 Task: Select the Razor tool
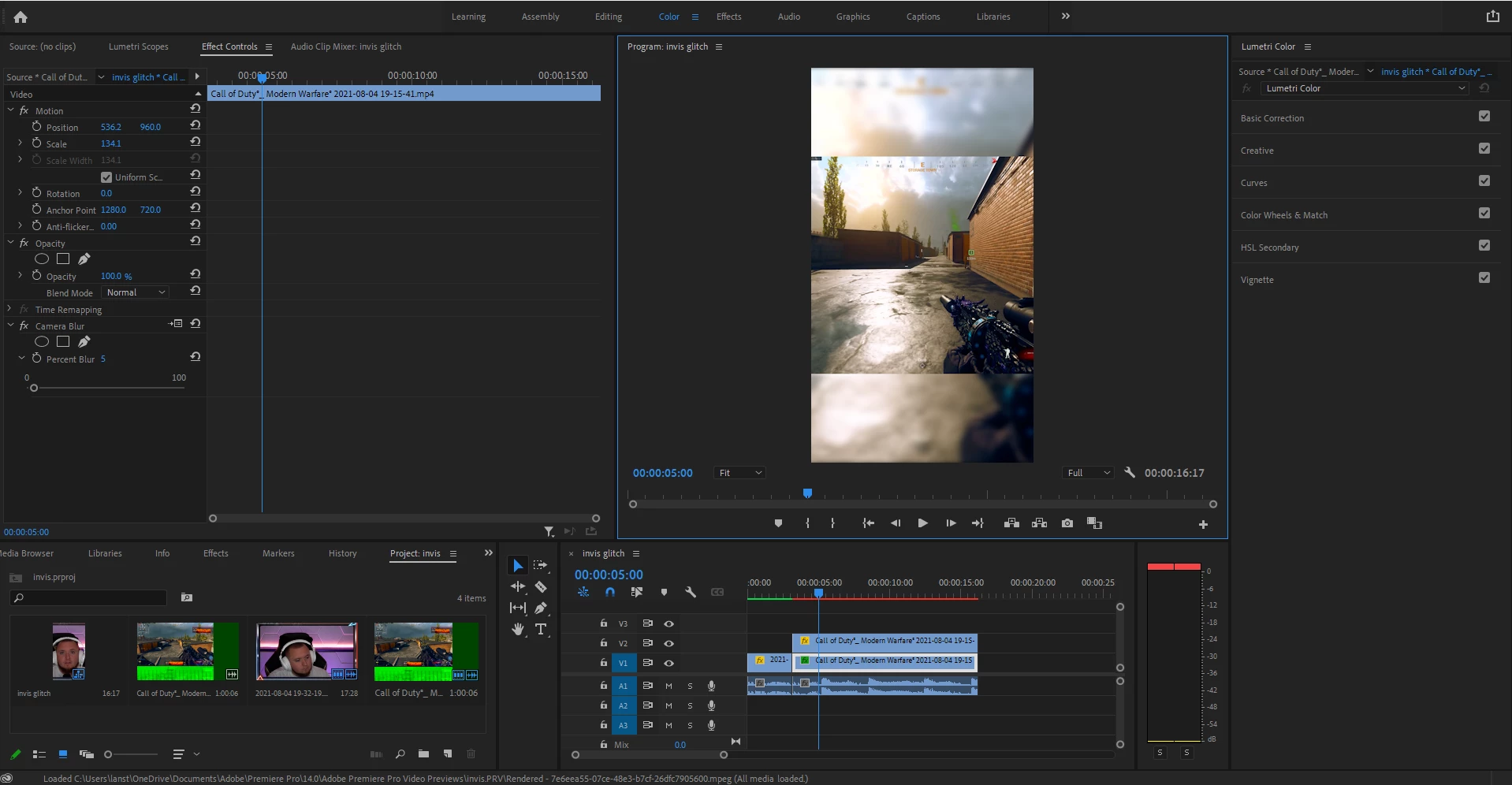tap(541, 586)
